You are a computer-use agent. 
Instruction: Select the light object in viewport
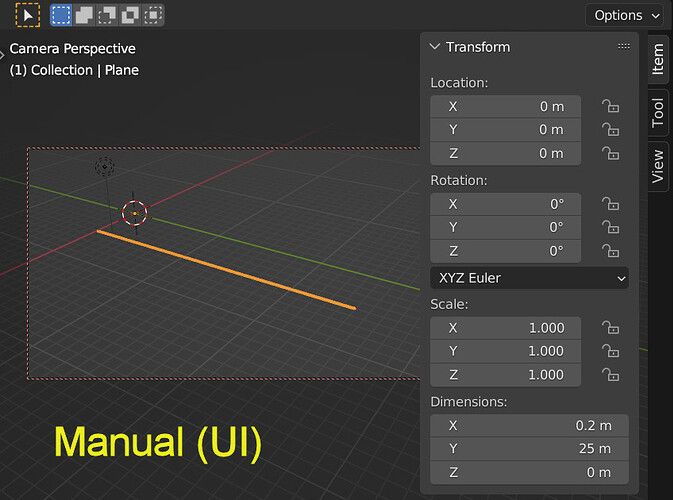pyautogui.click(x=105, y=167)
